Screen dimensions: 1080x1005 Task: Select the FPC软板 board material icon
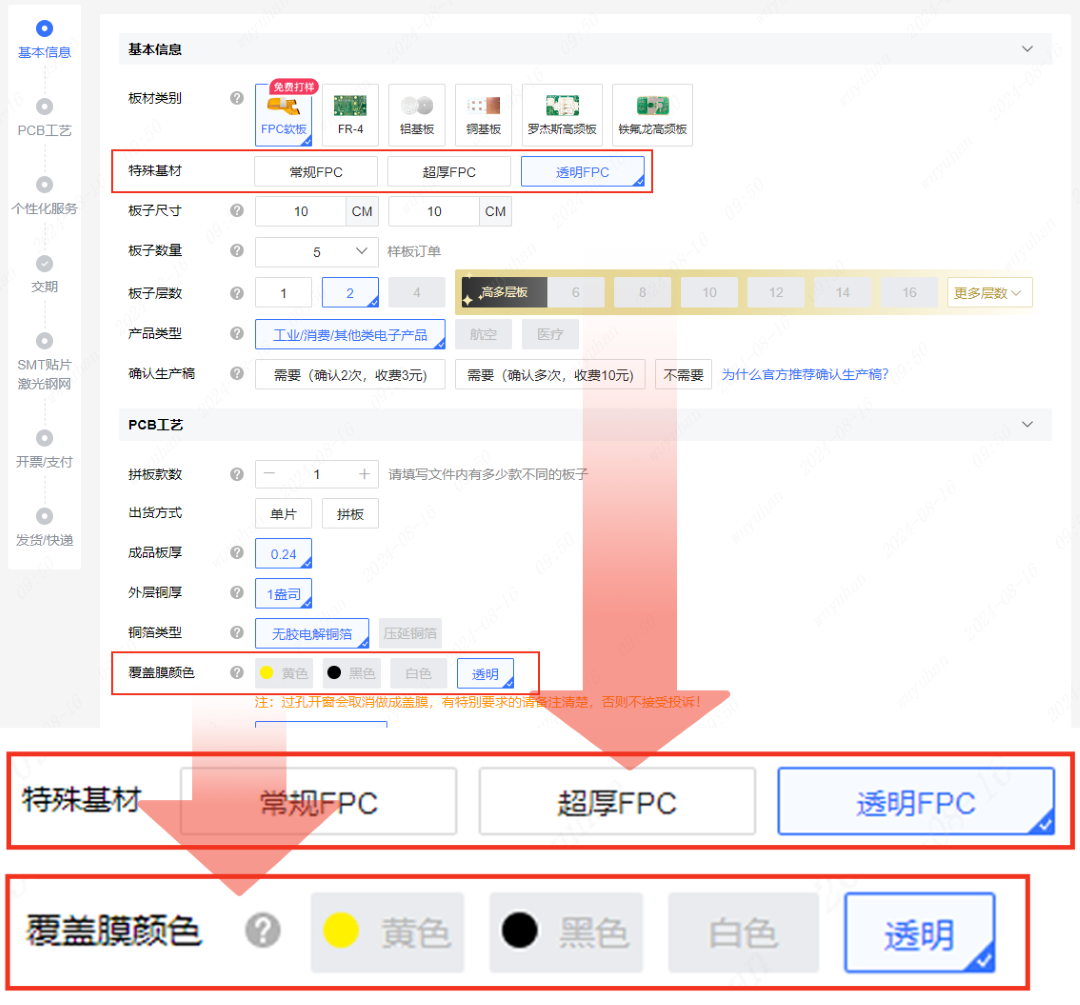pyautogui.click(x=283, y=114)
